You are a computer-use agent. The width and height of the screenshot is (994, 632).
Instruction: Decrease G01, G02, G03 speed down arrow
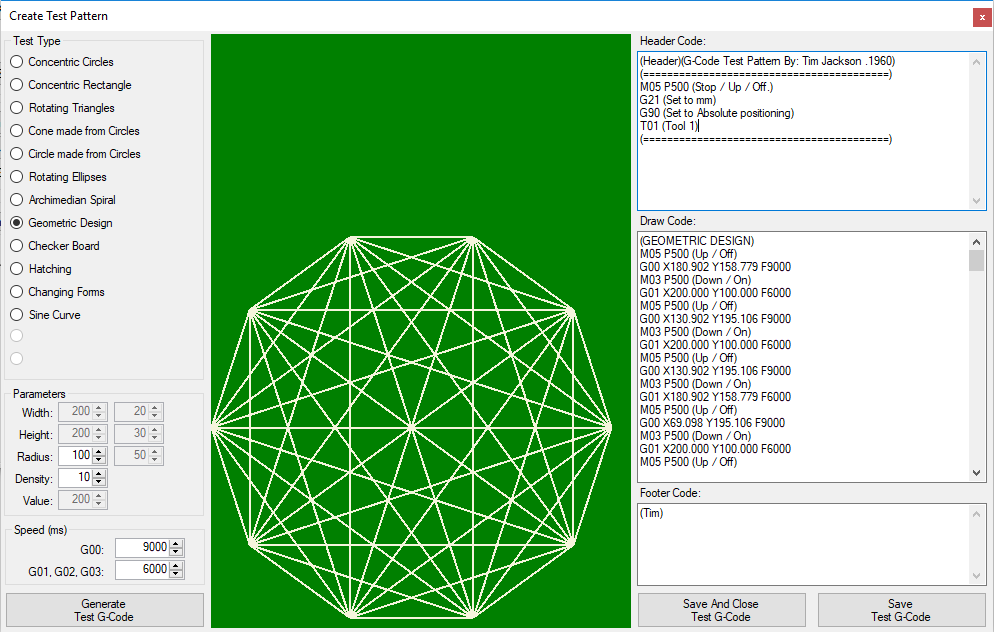(176, 574)
